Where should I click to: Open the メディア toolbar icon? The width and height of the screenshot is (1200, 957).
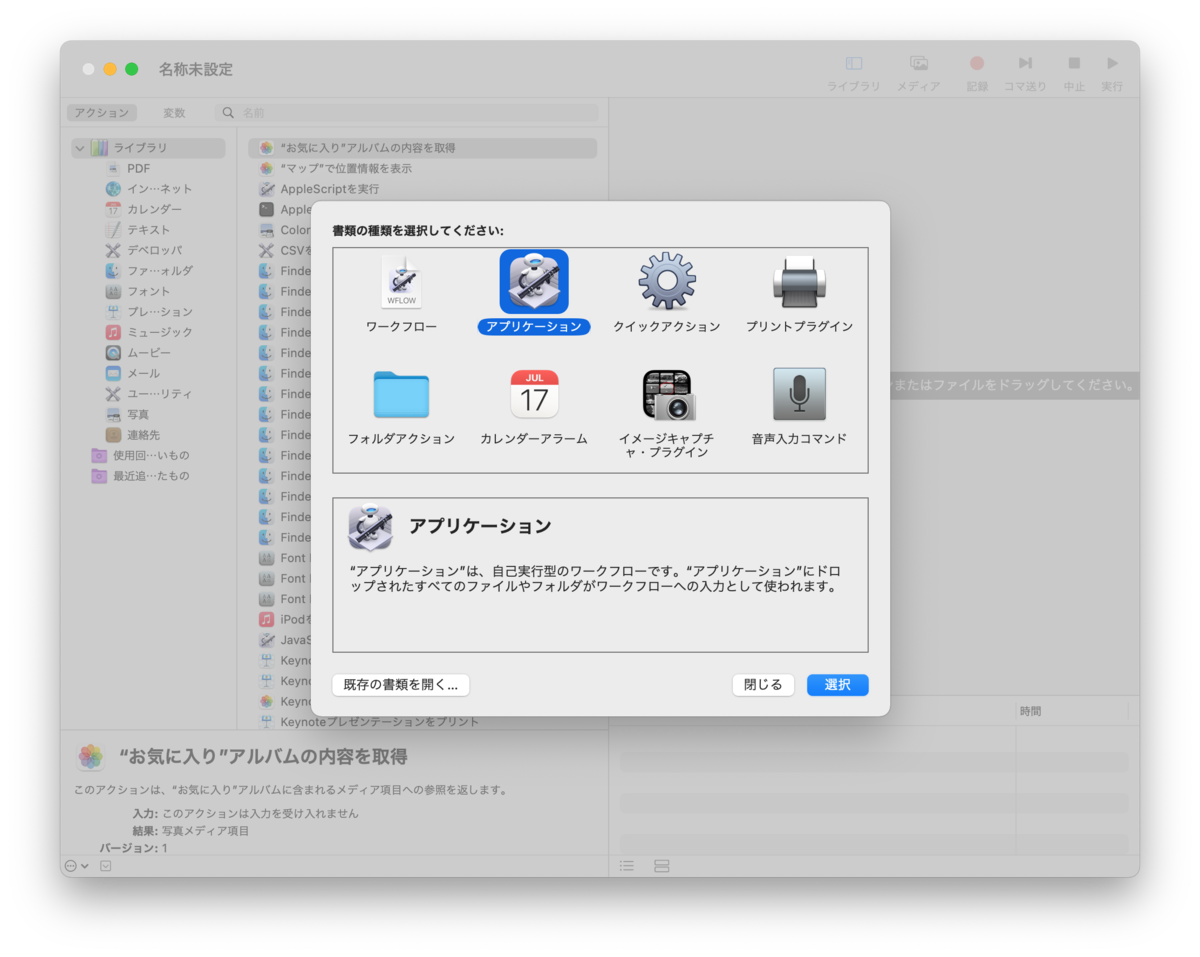[x=919, y=63]
